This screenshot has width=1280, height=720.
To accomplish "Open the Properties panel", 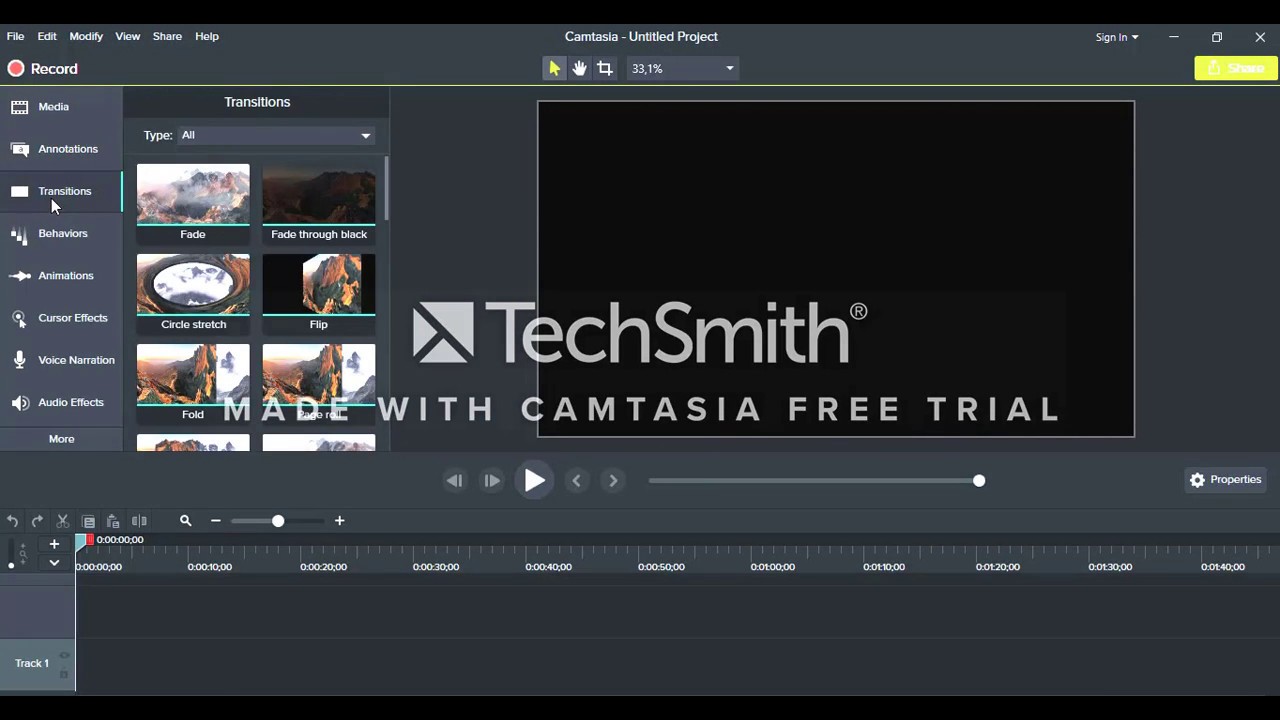I will [x=1226, y=480].
